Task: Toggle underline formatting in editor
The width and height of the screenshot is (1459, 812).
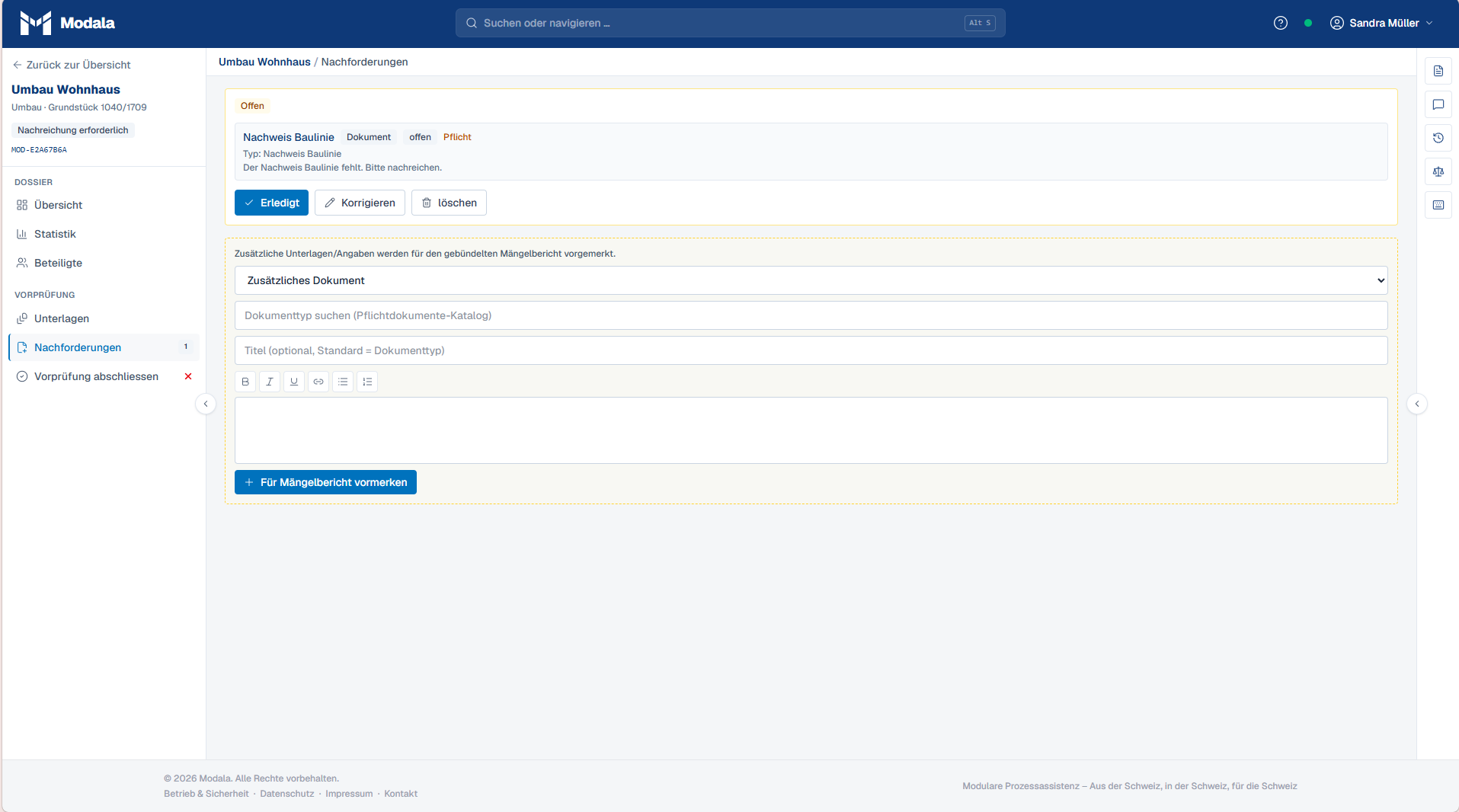Action: pos(294,382)
